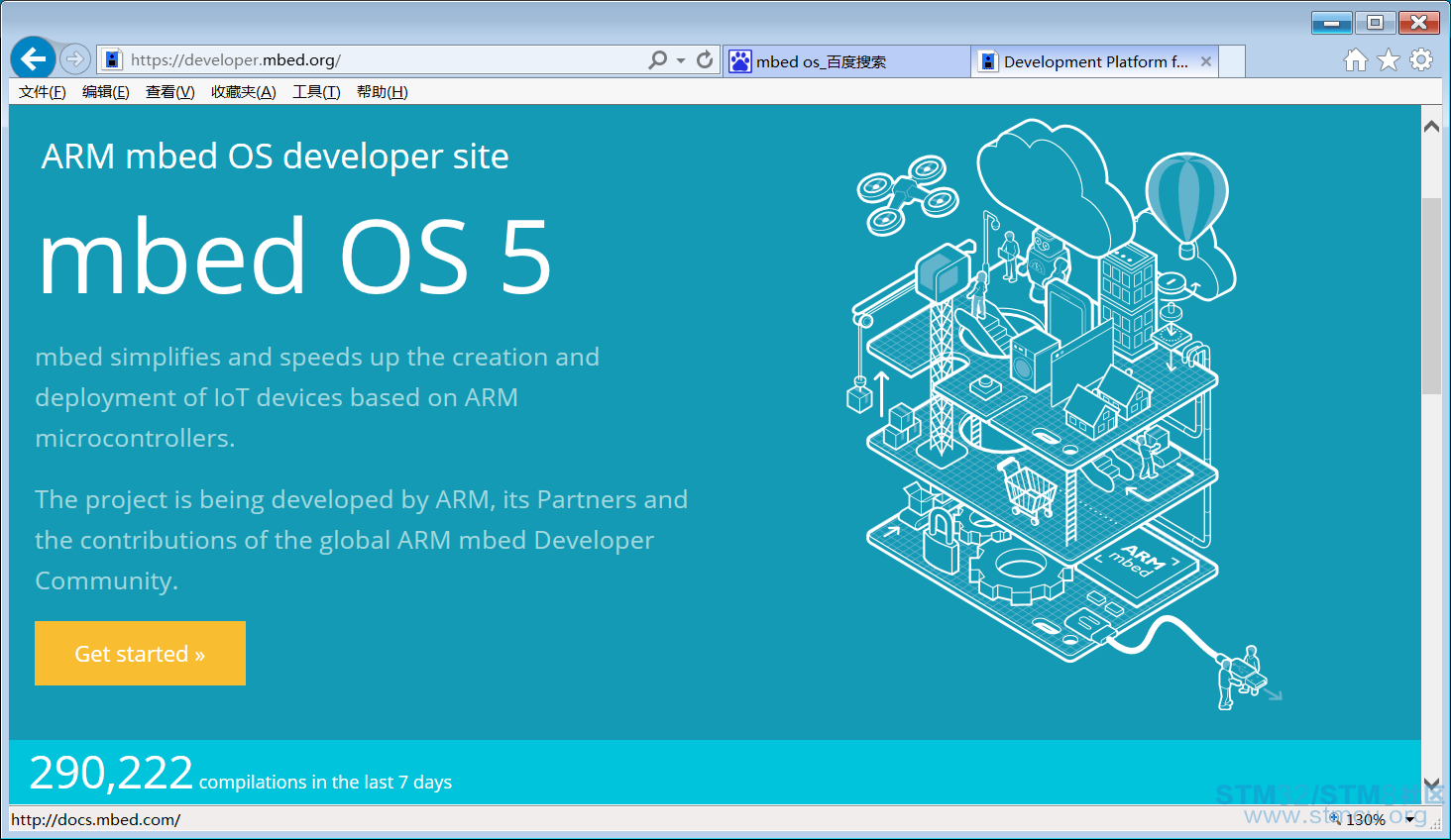Open the 收藏夹(A) menu
This screenshot has height=840, width=1451.
(244, 92)
